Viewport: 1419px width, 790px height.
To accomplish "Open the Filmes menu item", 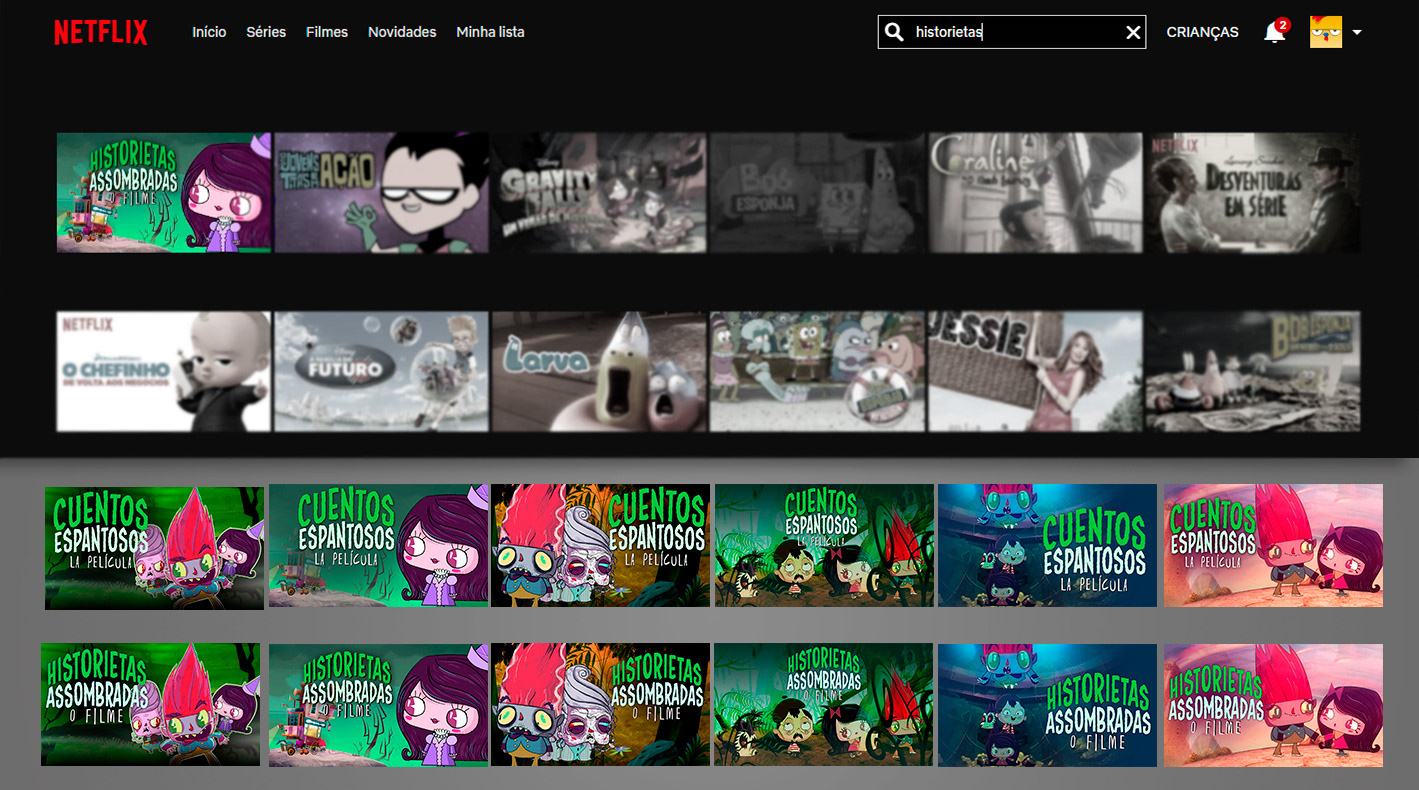I will point(327,32).
